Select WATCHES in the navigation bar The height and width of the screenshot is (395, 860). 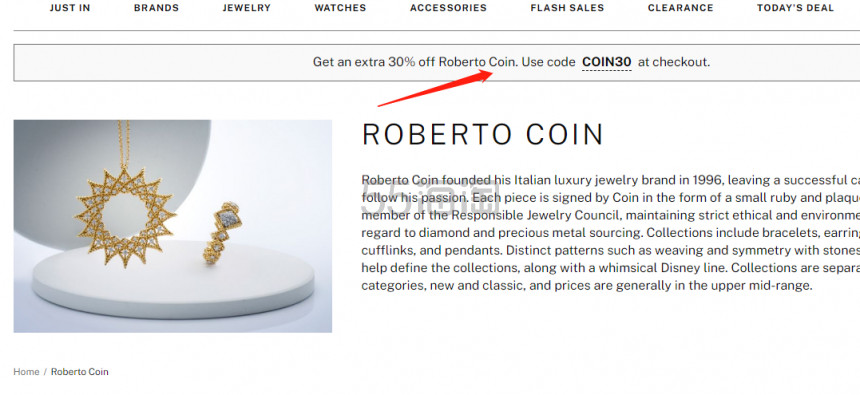(340, 8)
